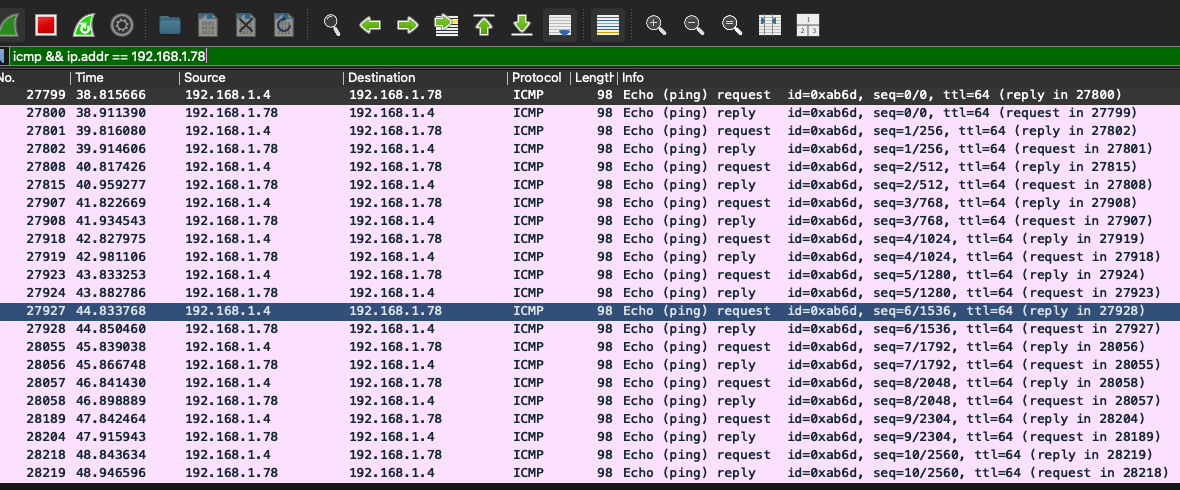1180x490 pixels.
Task: Select packet number 27815
Action: point(590,185)
